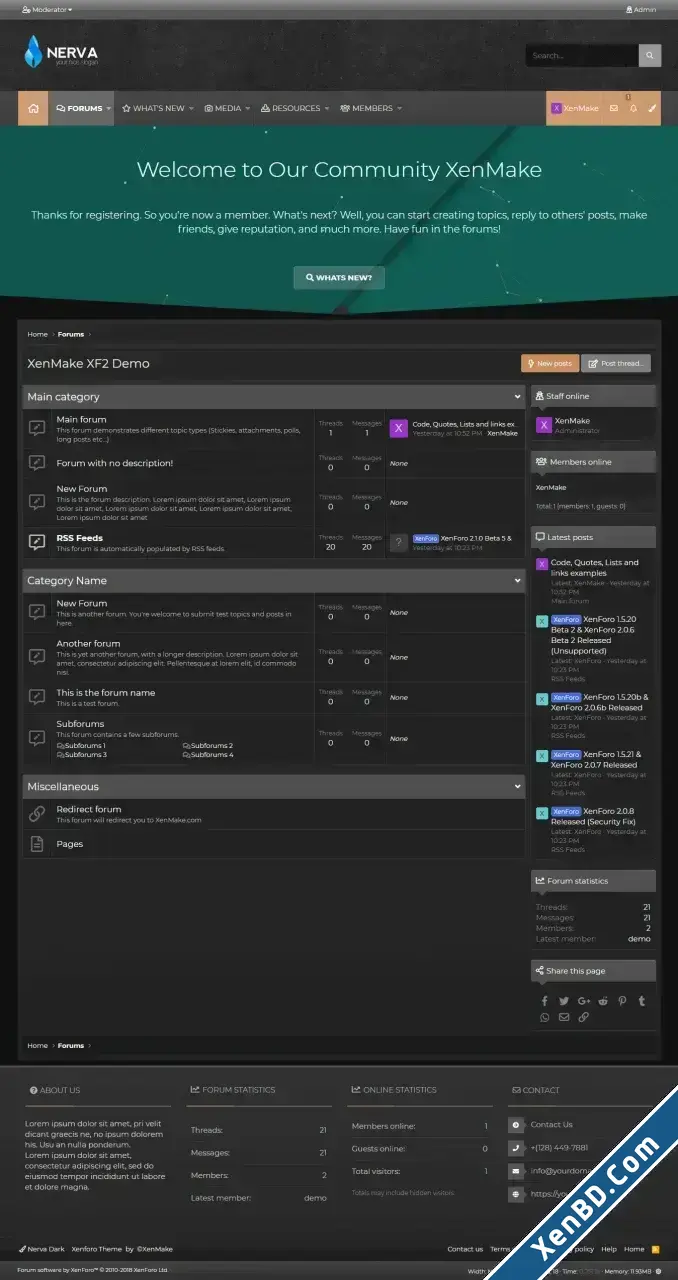Image resolution: width=678 pixels, height=1280 pixels.
Task: Click the paintbrush style chooser icon
Action: pos(652,108)
